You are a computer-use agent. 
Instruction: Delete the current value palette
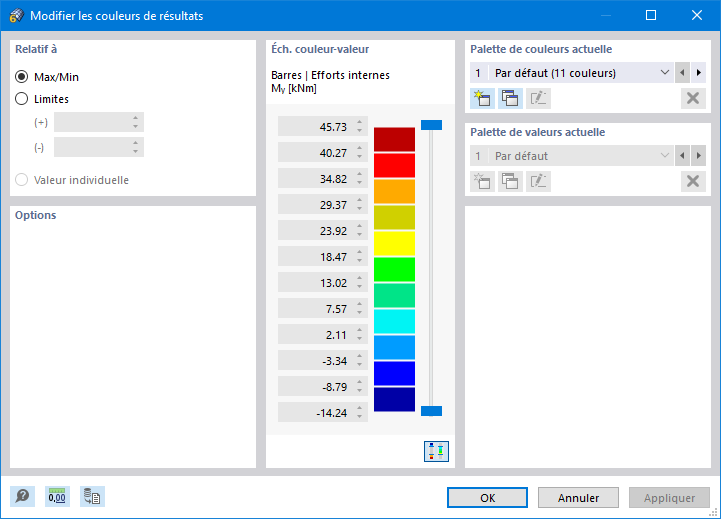pos(693,181)
